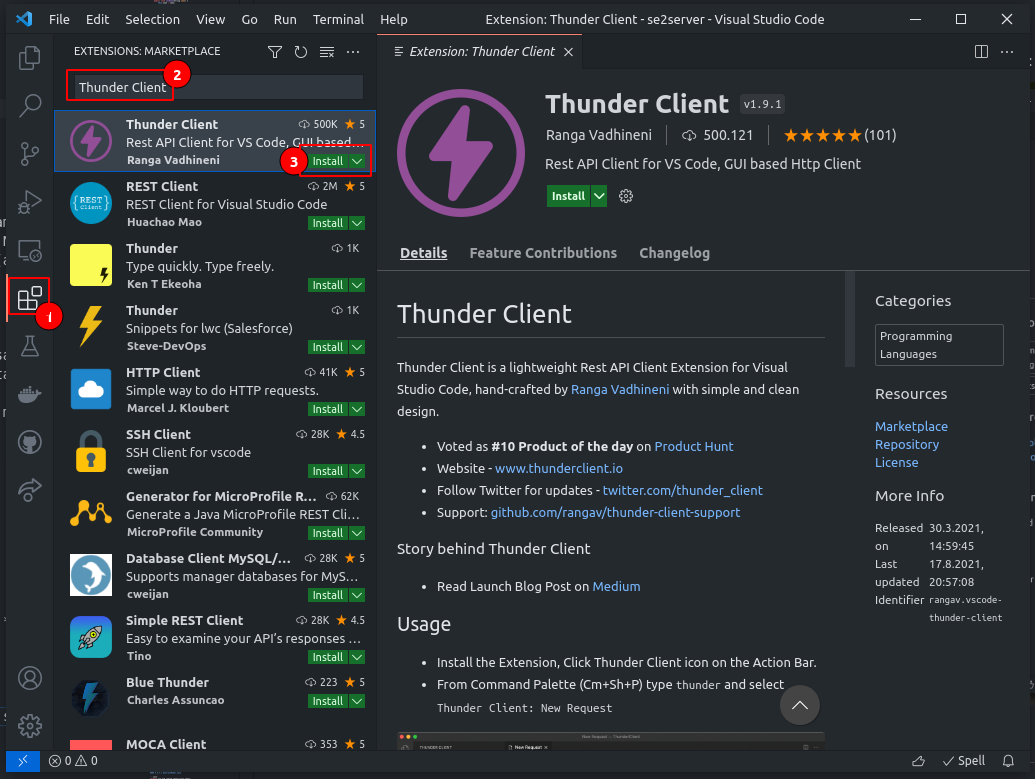Viewport: 1035px width, 779px height.
Task: Expand install dropdown in Thunder Client details page
Action: click(x=599, y=196)
